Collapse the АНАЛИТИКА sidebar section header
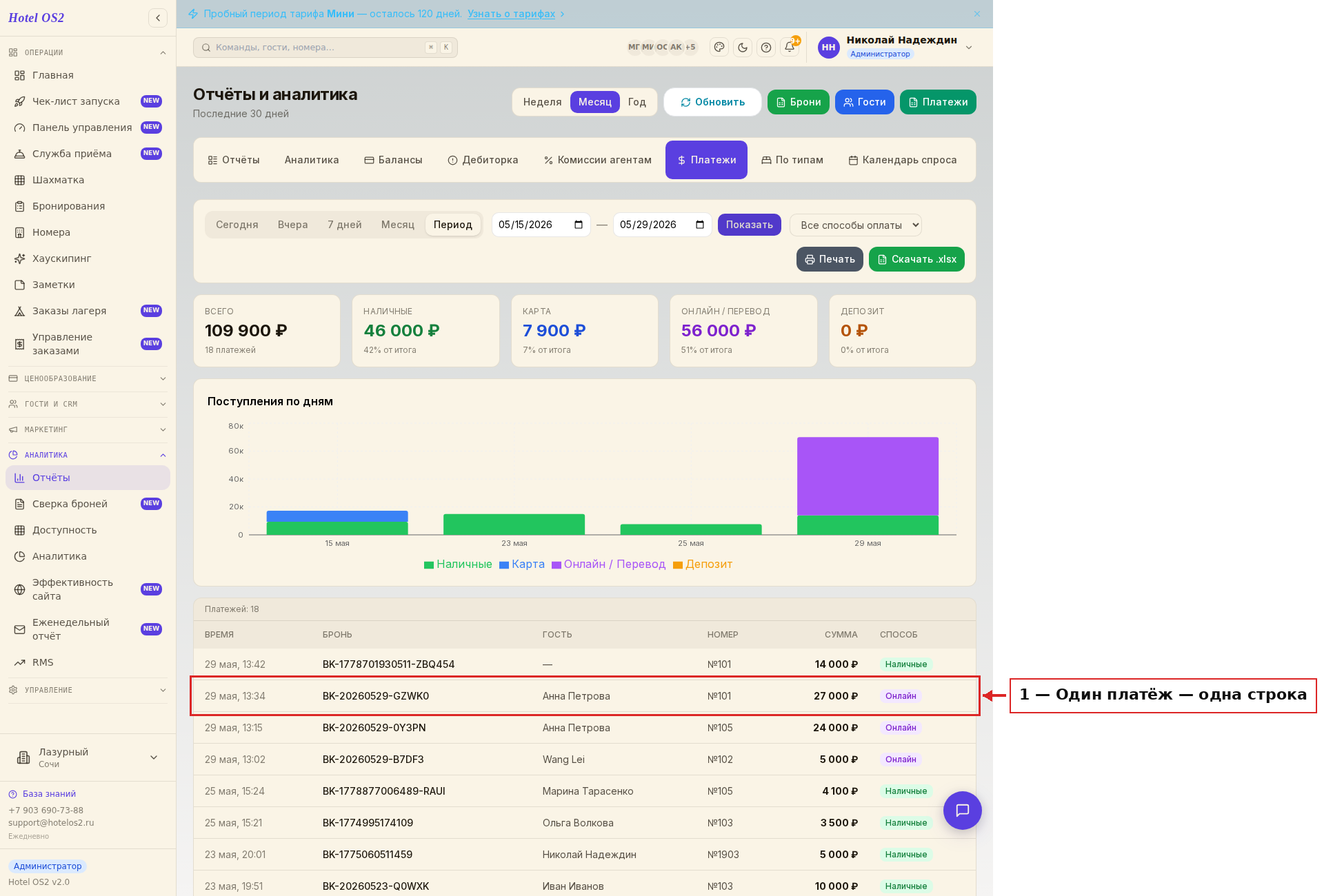 point(88,455)
